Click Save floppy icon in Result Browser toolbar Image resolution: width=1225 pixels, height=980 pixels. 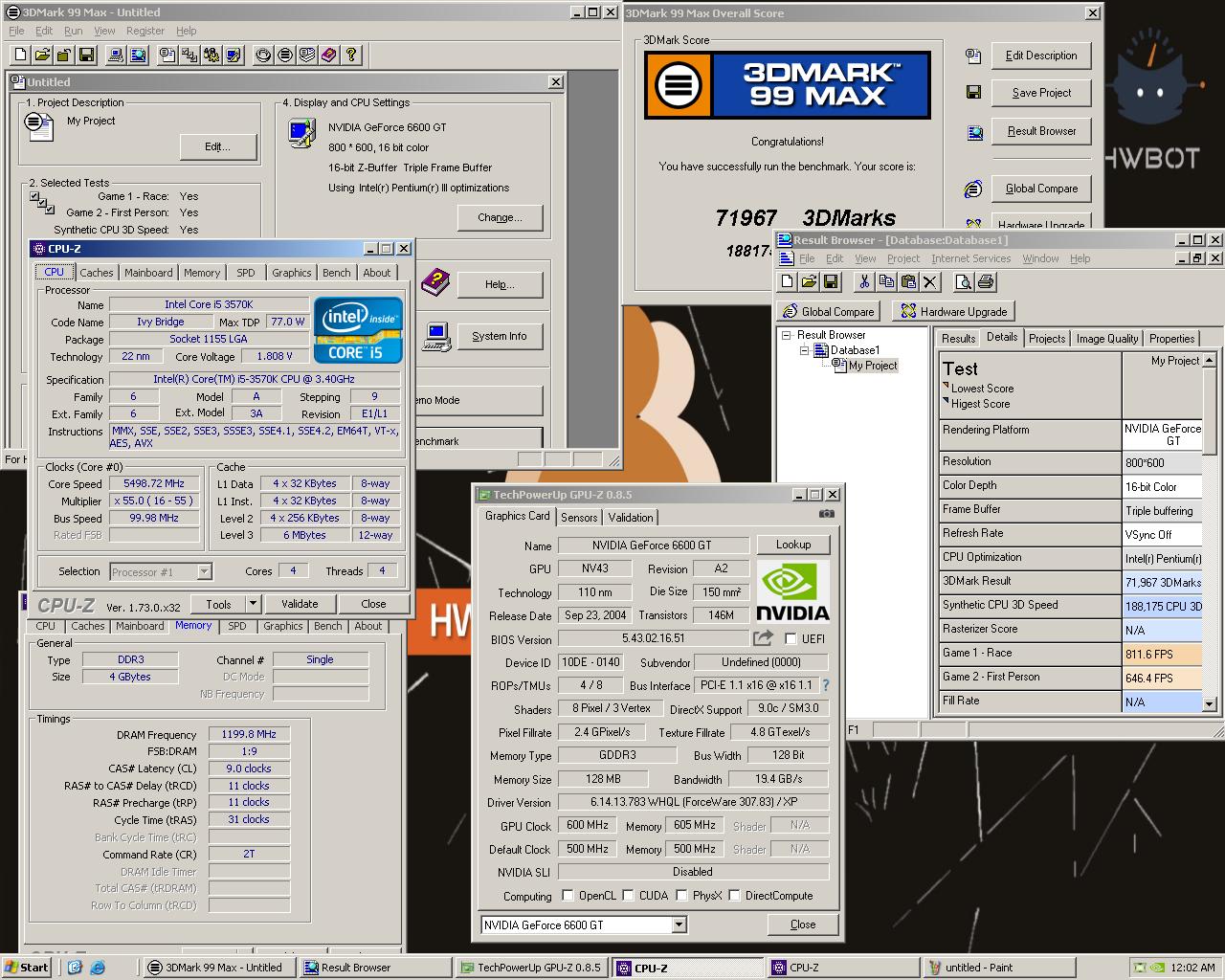[x=831, y=281]
